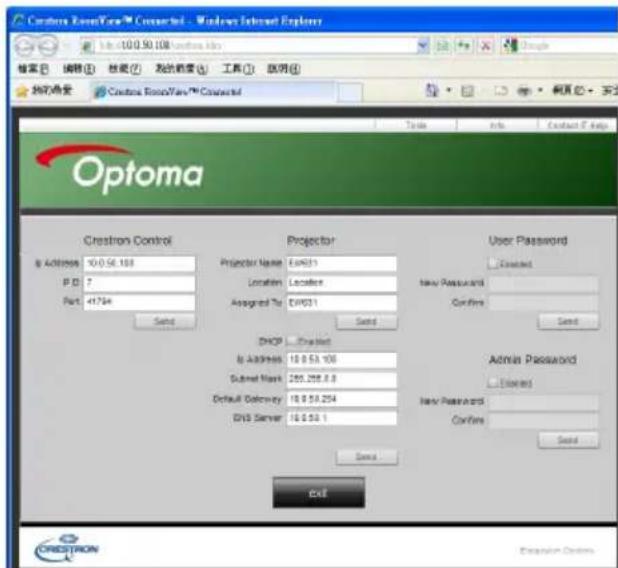This screenshot has height=568, width=618.
Task: Click the browser Forward arrow button
Action: 49,46
